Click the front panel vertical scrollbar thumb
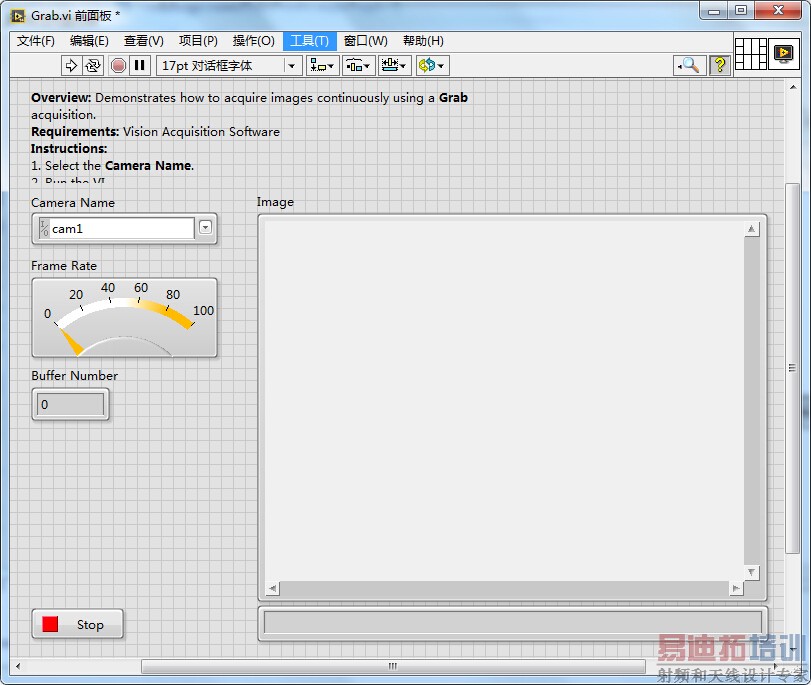 792,368
